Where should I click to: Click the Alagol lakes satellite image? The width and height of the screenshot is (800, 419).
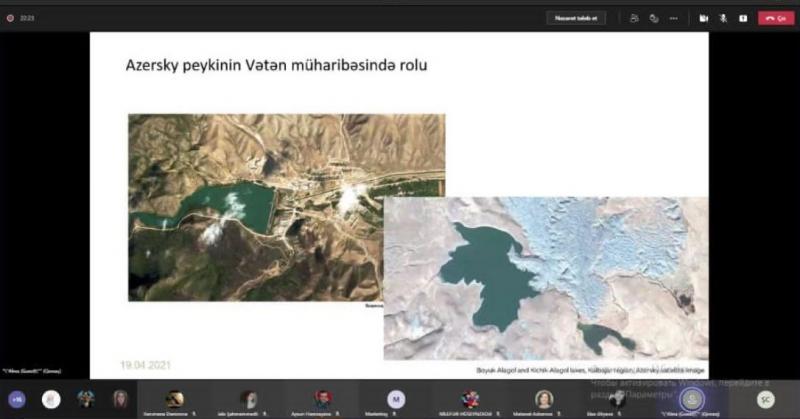546,278
